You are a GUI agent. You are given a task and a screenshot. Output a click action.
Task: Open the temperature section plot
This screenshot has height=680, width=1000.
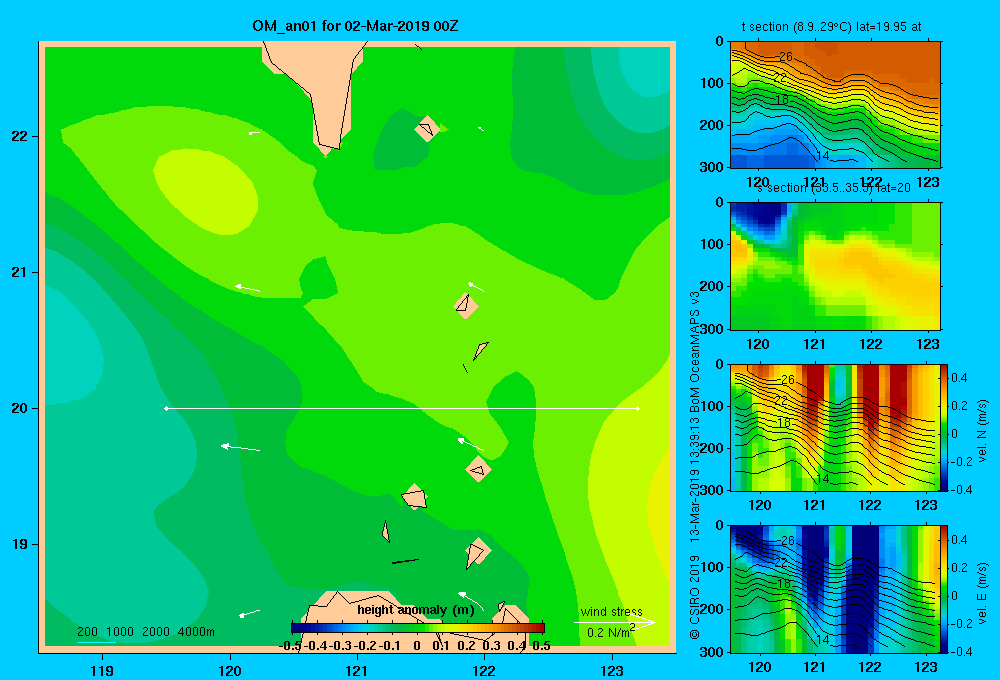pyautogui.click(x=835, y=104)
